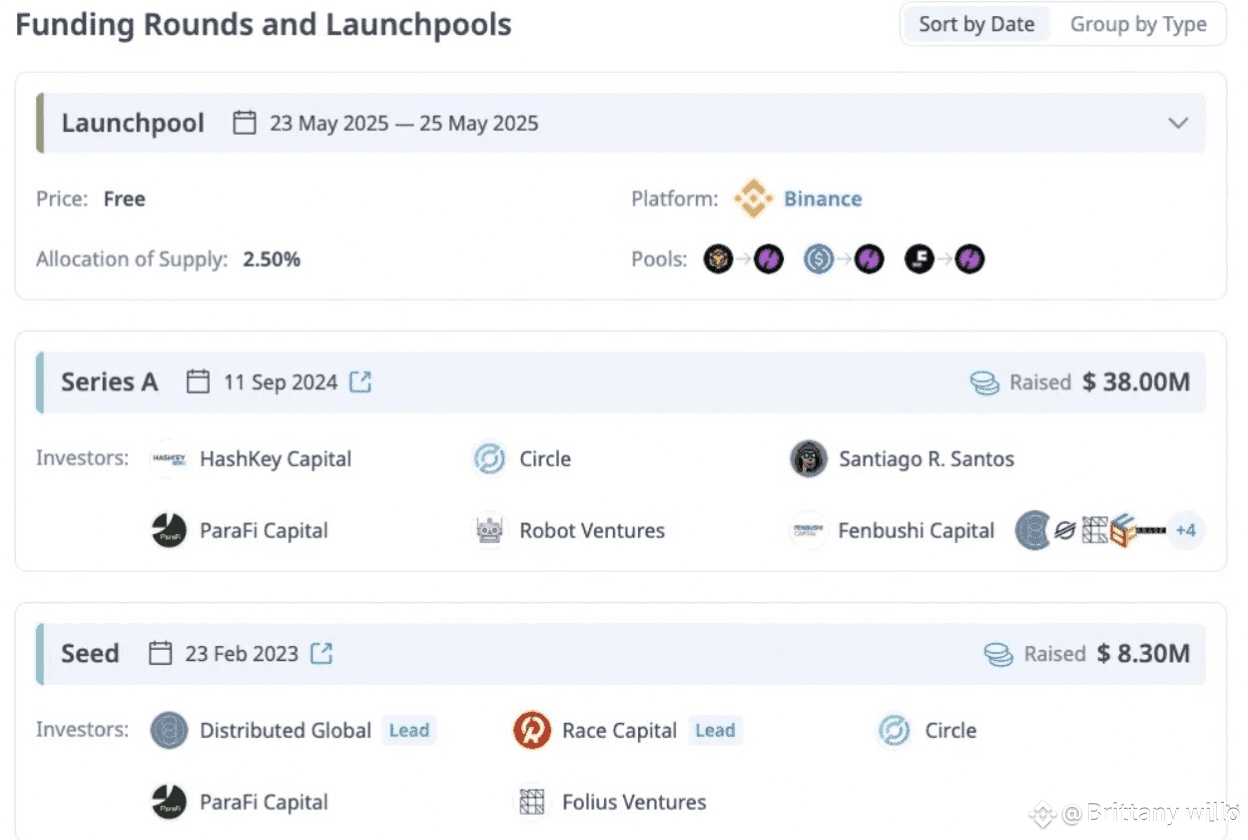1248x840 pixels.
Task: Click the Series A calendar icon
Action: (x=198, y=382)
